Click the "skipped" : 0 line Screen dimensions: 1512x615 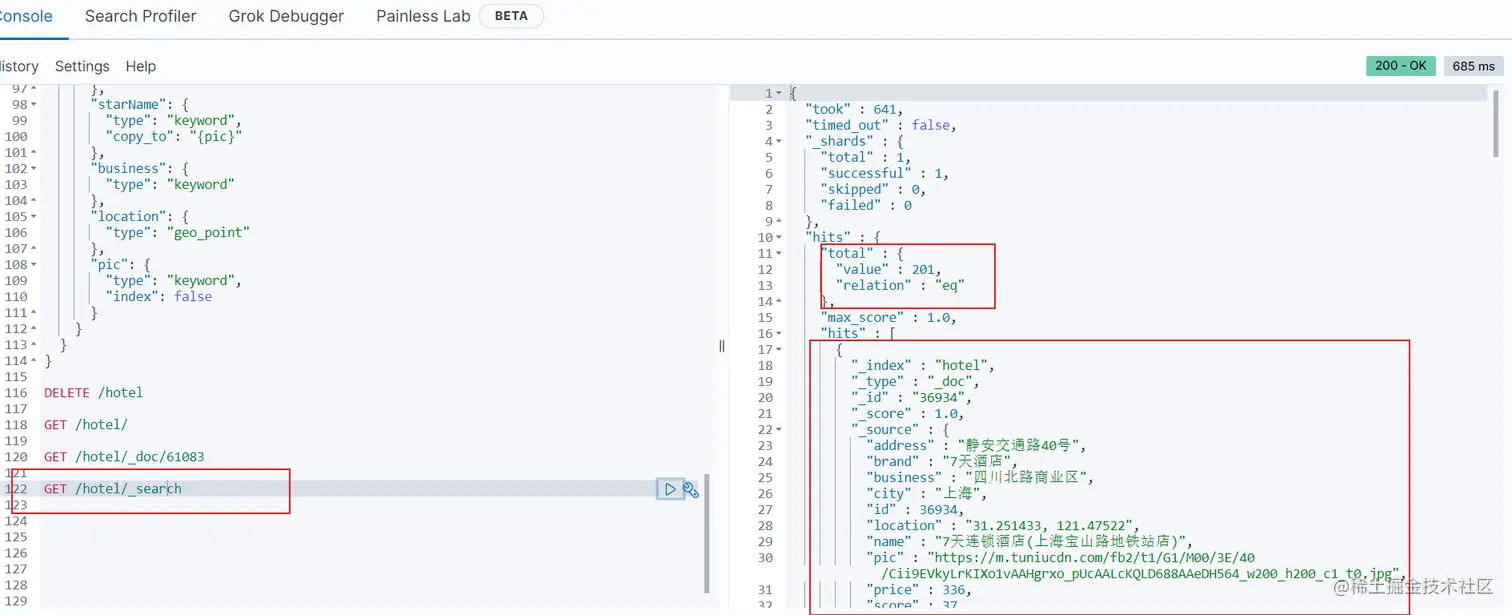[x=872, y=189]
